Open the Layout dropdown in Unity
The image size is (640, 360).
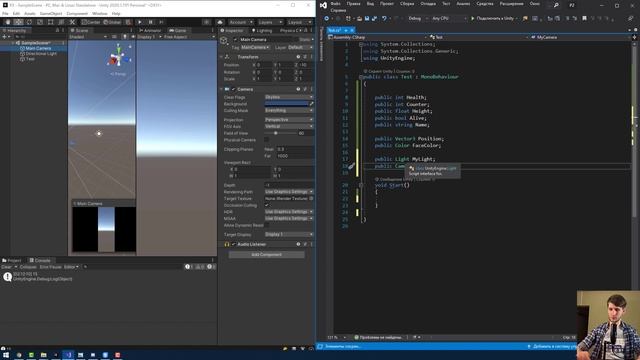(299, 22)
